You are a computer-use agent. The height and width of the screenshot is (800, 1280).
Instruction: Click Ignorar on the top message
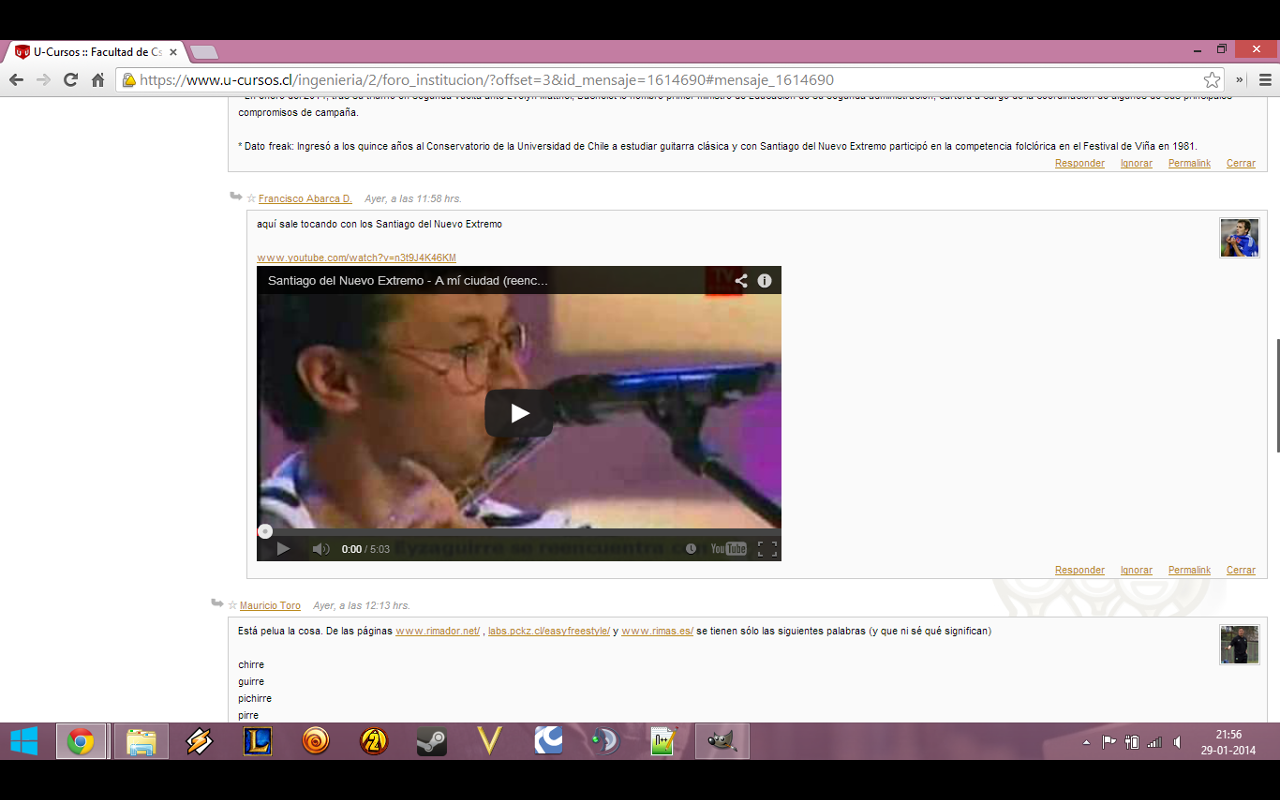(x=1136, y=163)
